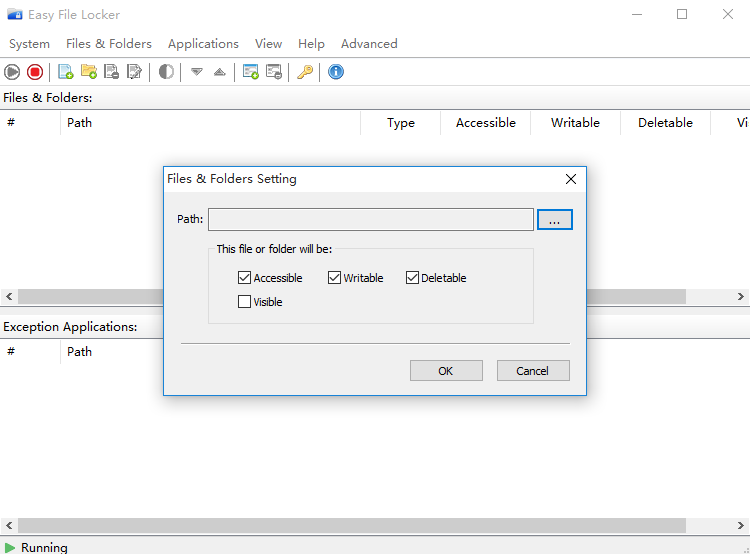Open the Advanced menu
The width and height of the screenshot is (750, 554).
[369, 44]
